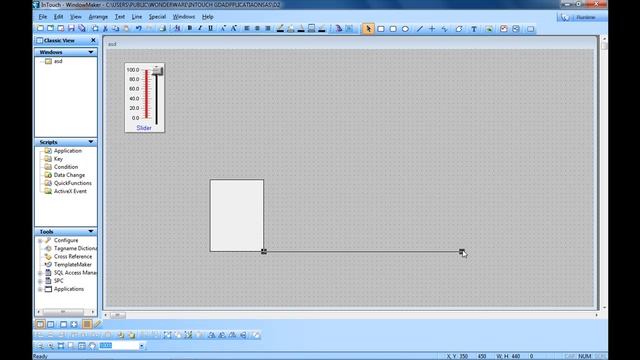Toggle Italic text formatting
Image resolution: width=640 pixels, height=360 pixels.
pyautogui.click(x=200, y=28)
